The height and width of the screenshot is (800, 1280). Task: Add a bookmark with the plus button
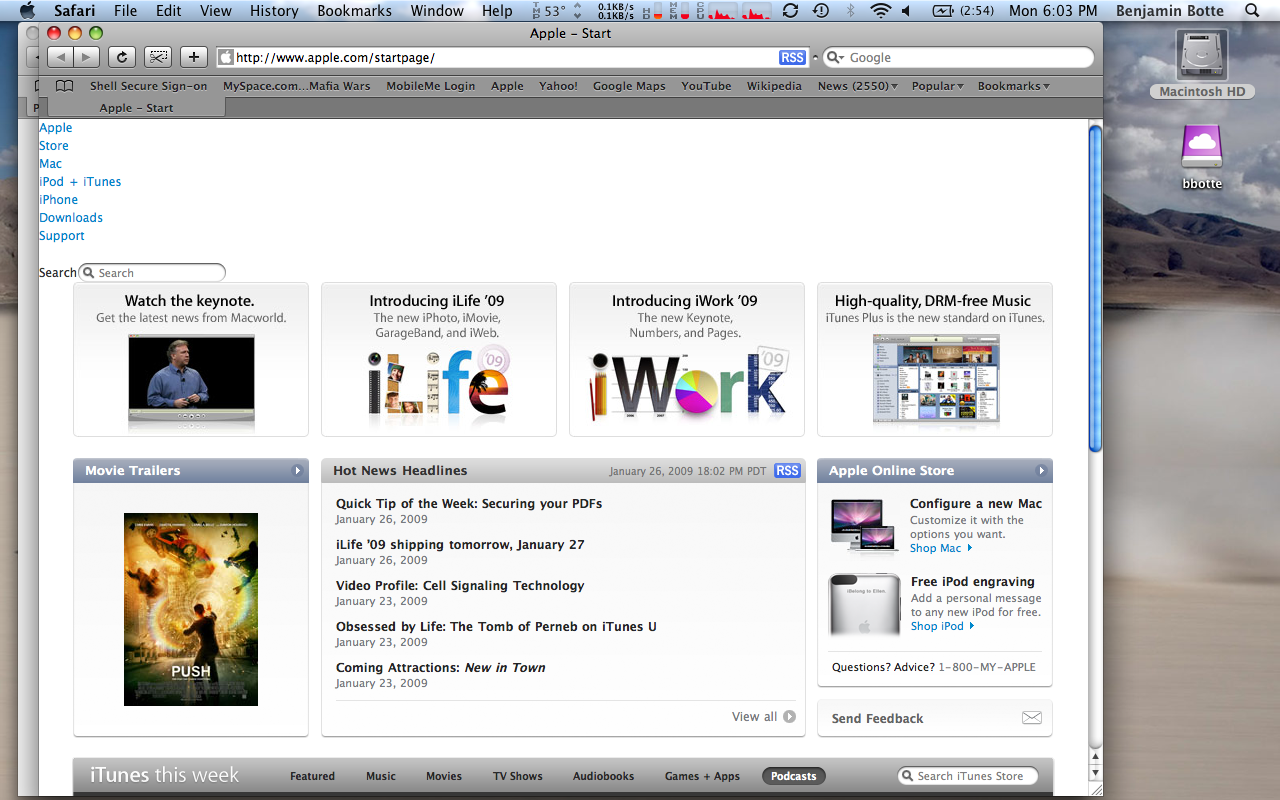(193, 58)
